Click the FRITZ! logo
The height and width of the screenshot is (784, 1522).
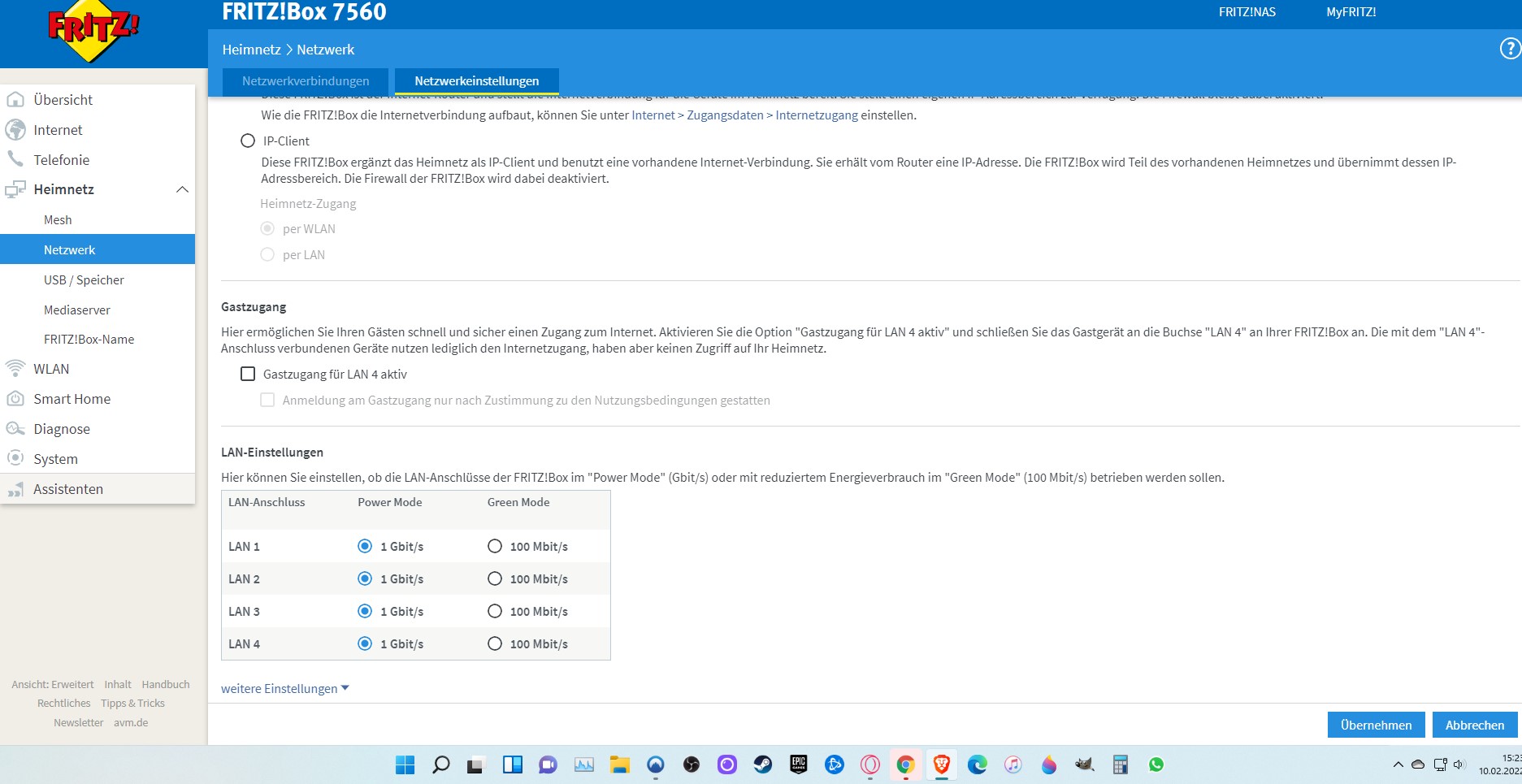click(93, 32)
